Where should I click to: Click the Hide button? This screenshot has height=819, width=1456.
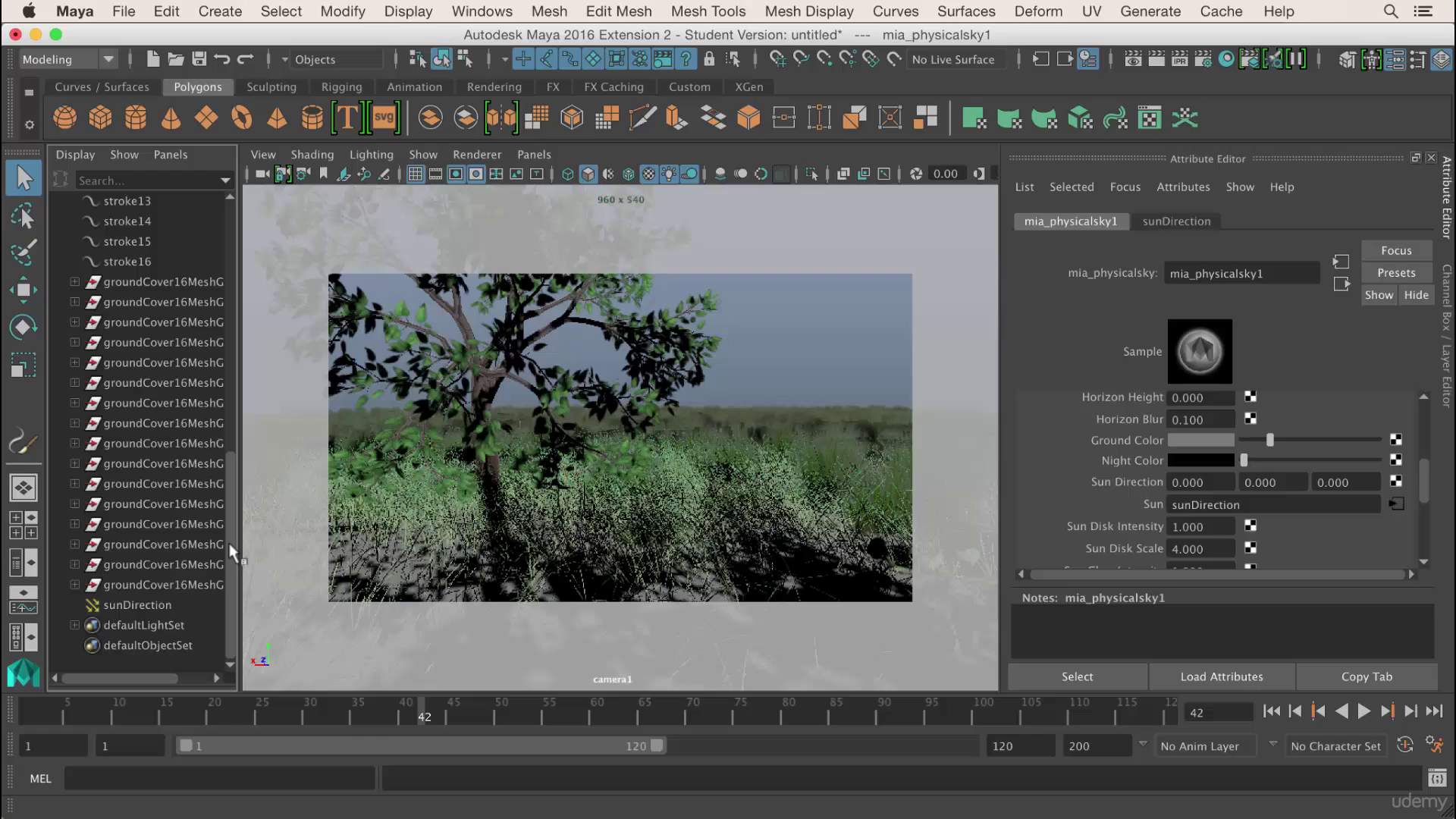pyautogui.click(x=1416, y=295)
